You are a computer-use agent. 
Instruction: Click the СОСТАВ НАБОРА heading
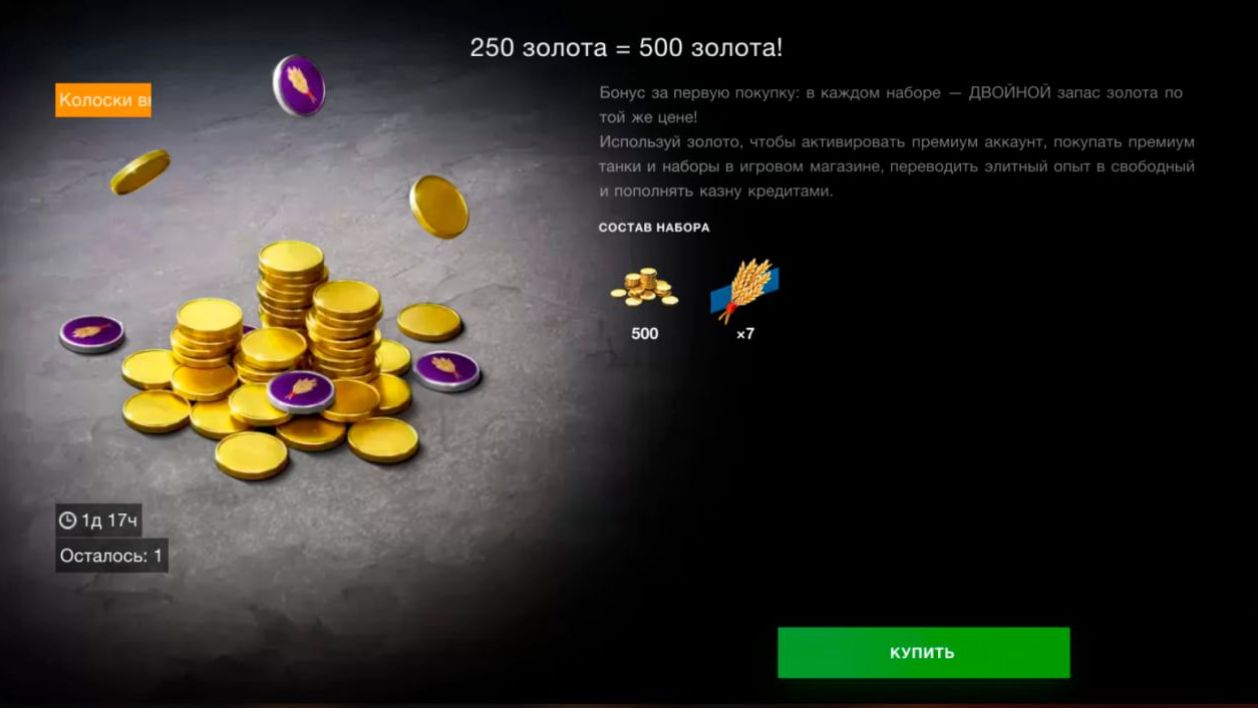coord(654,227)
